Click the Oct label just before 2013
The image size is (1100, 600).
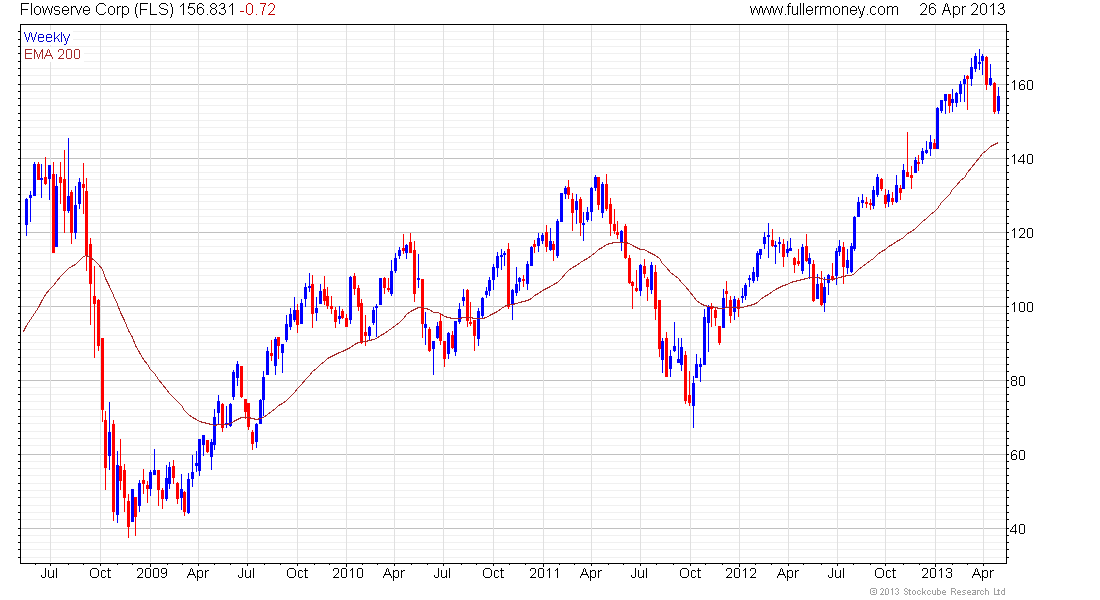pyautogui.click(x=885, y=573)
